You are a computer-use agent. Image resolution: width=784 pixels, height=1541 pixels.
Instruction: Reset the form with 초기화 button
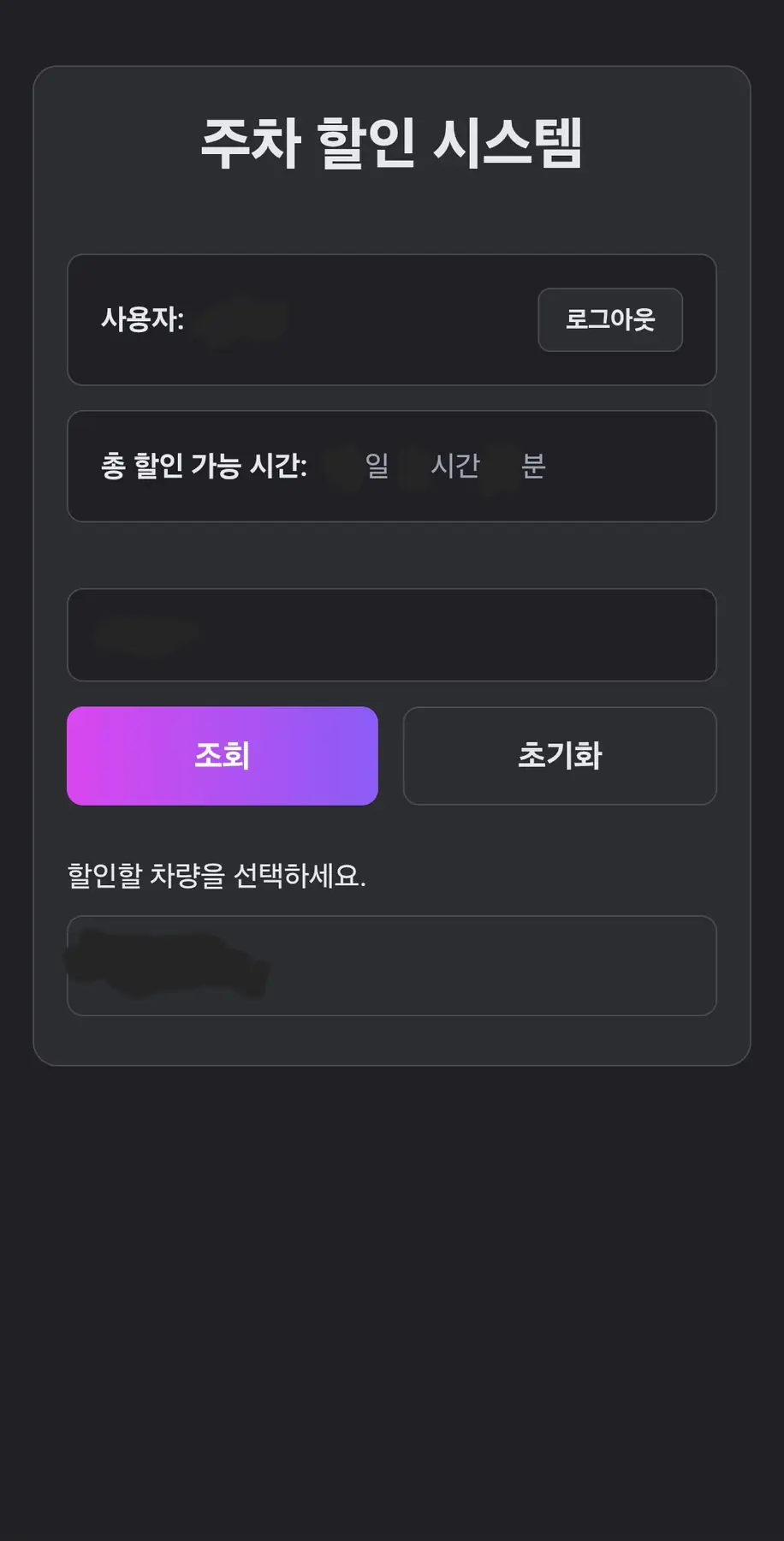[559, 755]
